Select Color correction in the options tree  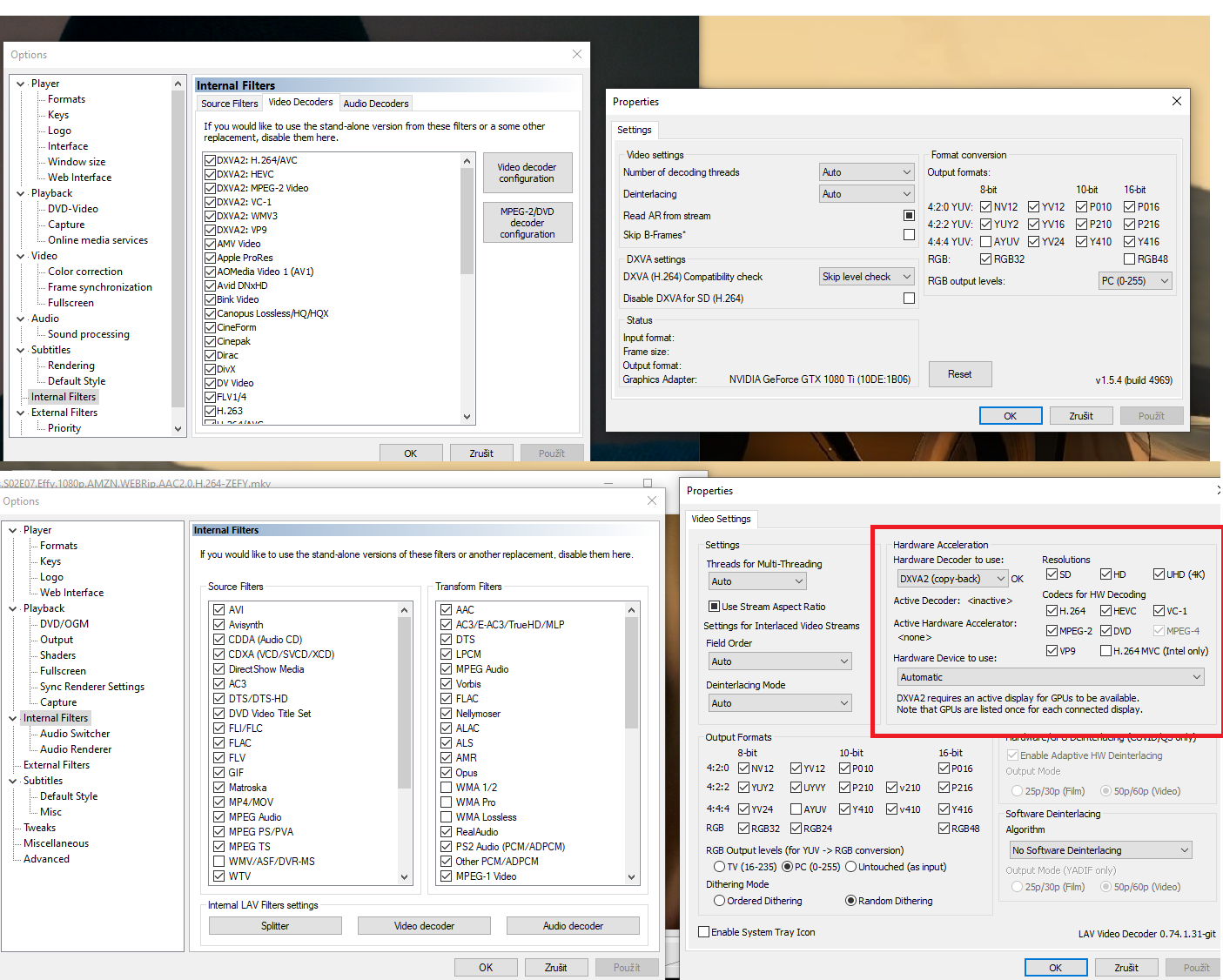tap(84, 272)
